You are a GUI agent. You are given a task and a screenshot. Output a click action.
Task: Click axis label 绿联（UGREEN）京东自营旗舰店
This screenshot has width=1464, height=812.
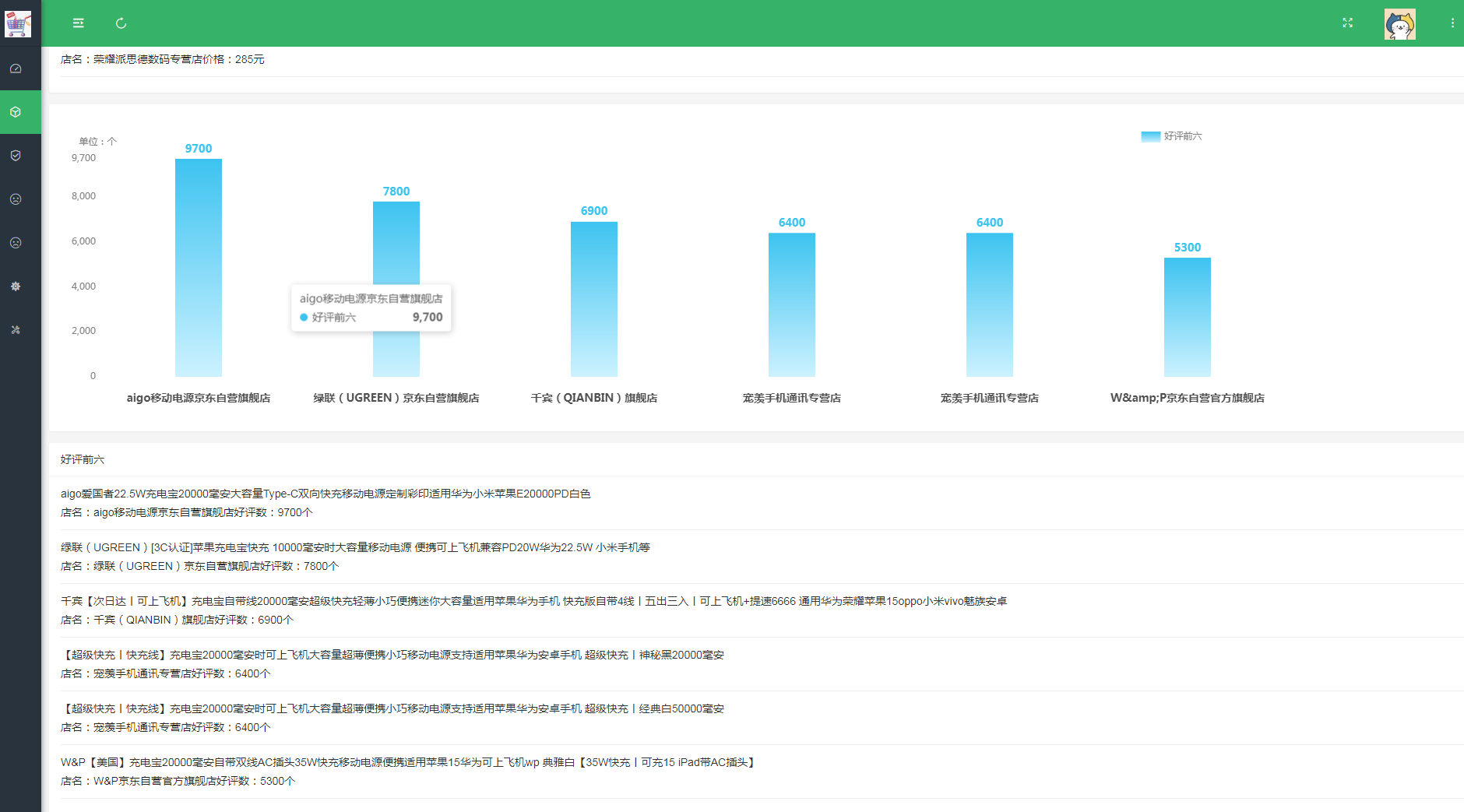click(x=396, y=398)
